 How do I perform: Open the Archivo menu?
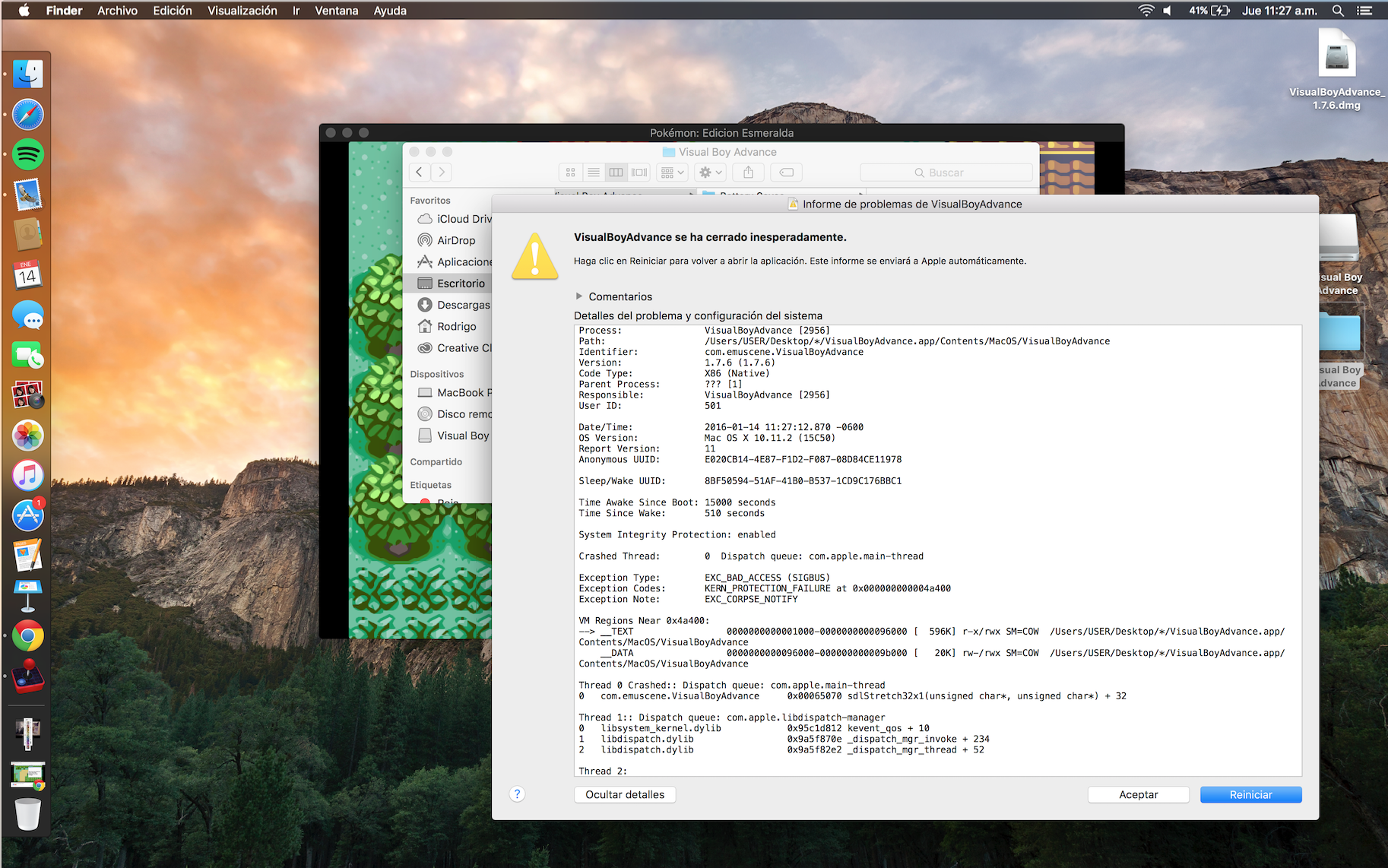[x=117, y=11]
